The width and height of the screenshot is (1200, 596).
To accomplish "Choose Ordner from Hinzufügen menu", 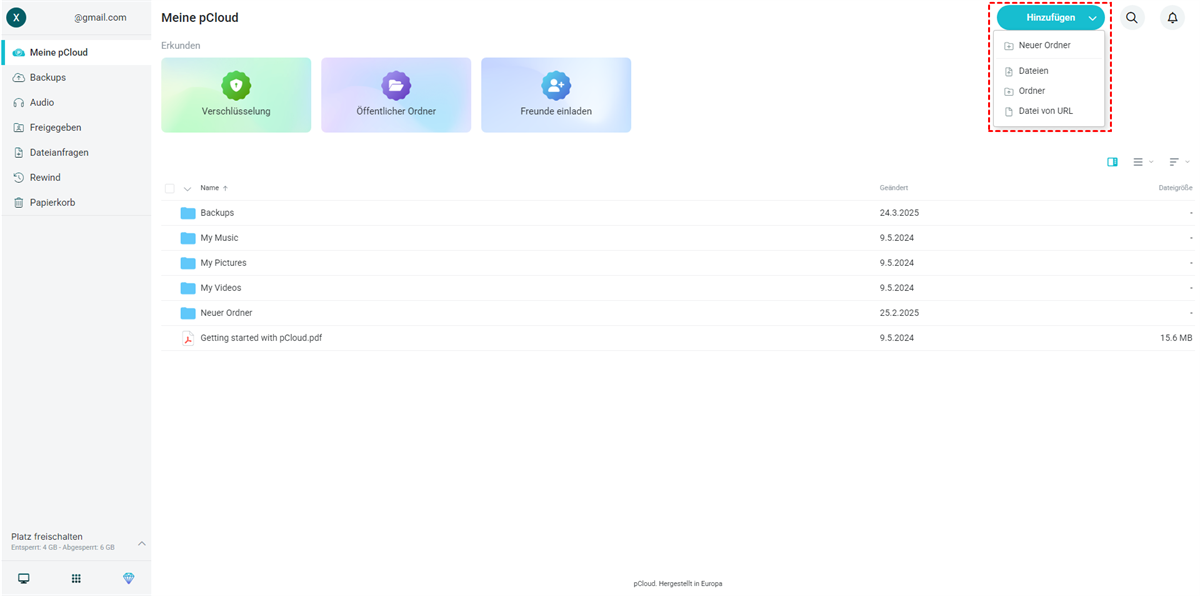I will 1049,91.
